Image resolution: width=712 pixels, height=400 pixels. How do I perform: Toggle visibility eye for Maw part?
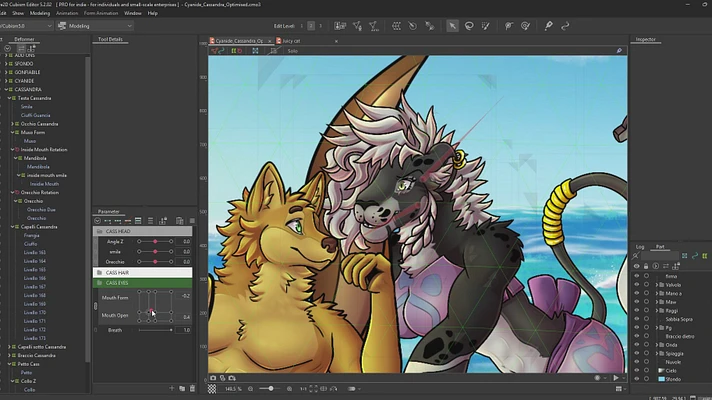tap(637, 302)
